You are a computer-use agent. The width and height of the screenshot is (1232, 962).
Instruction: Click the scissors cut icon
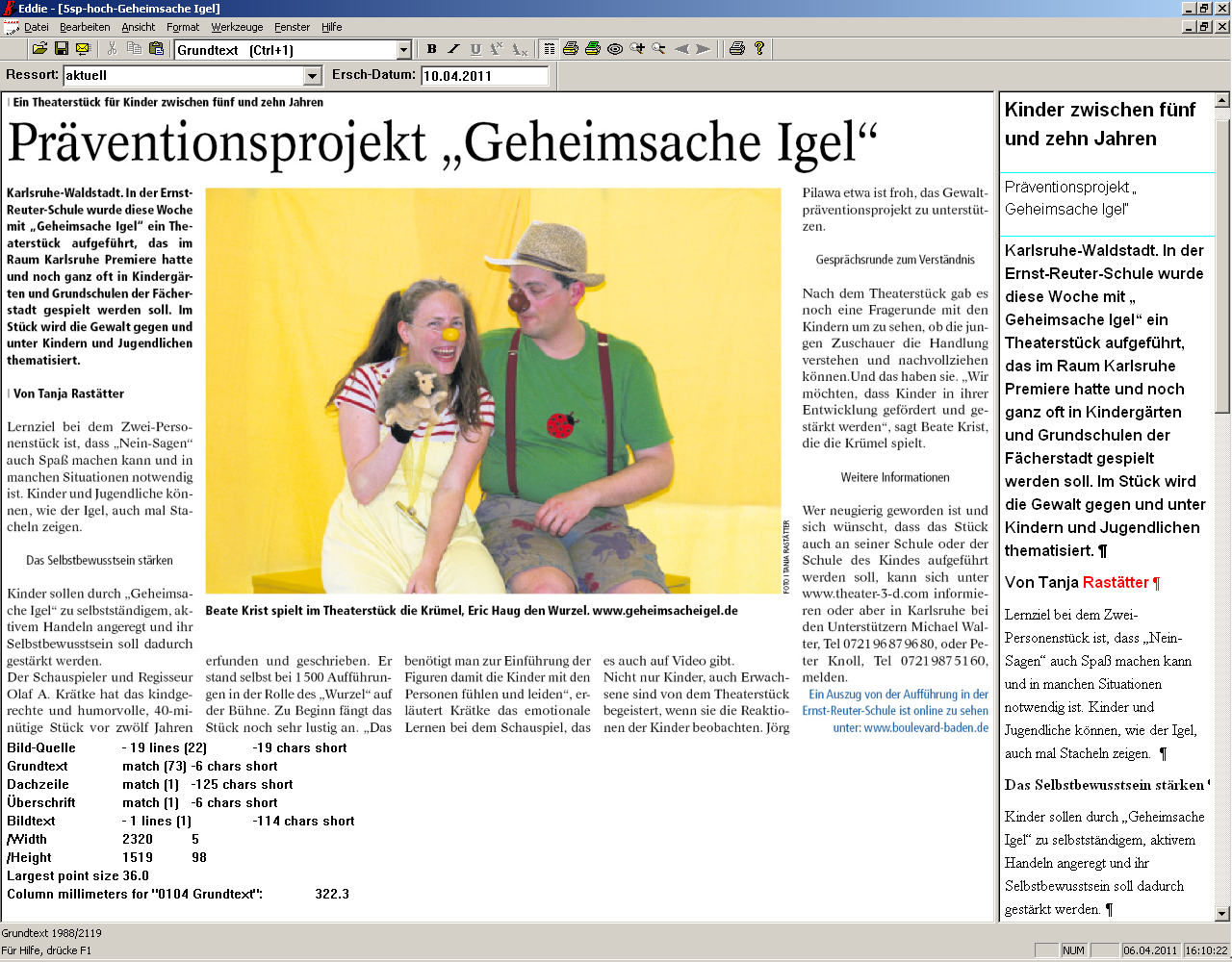tap(113, 48)
